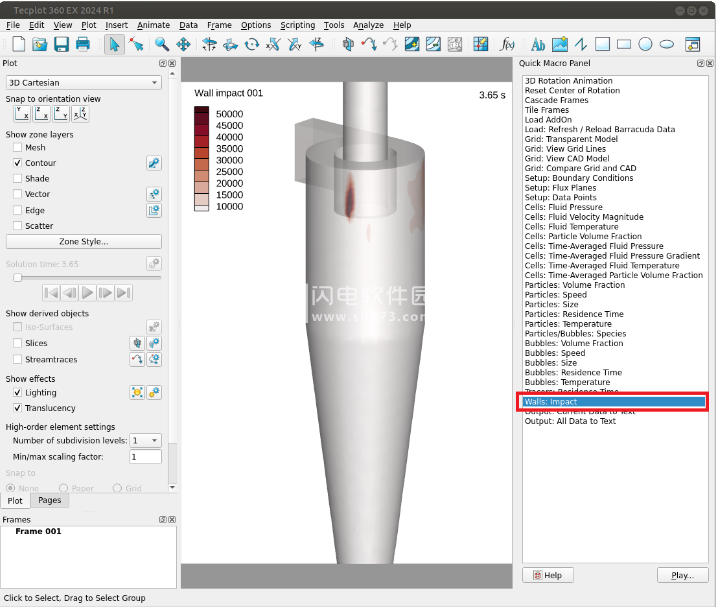
Task: Enable the Vector zone layer
Action: 17,194
